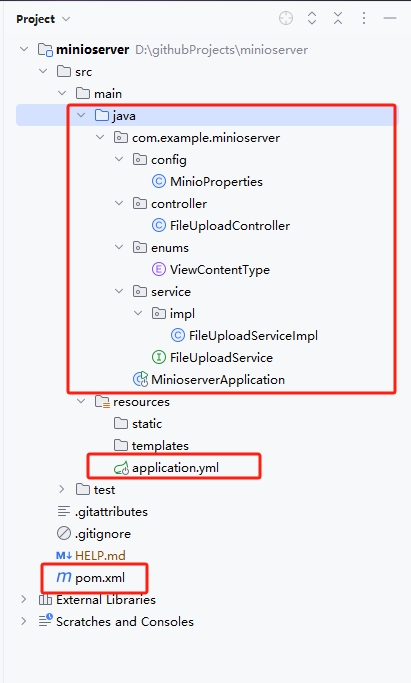
Task: Hide the Project tool window
Action: point(390,18)
